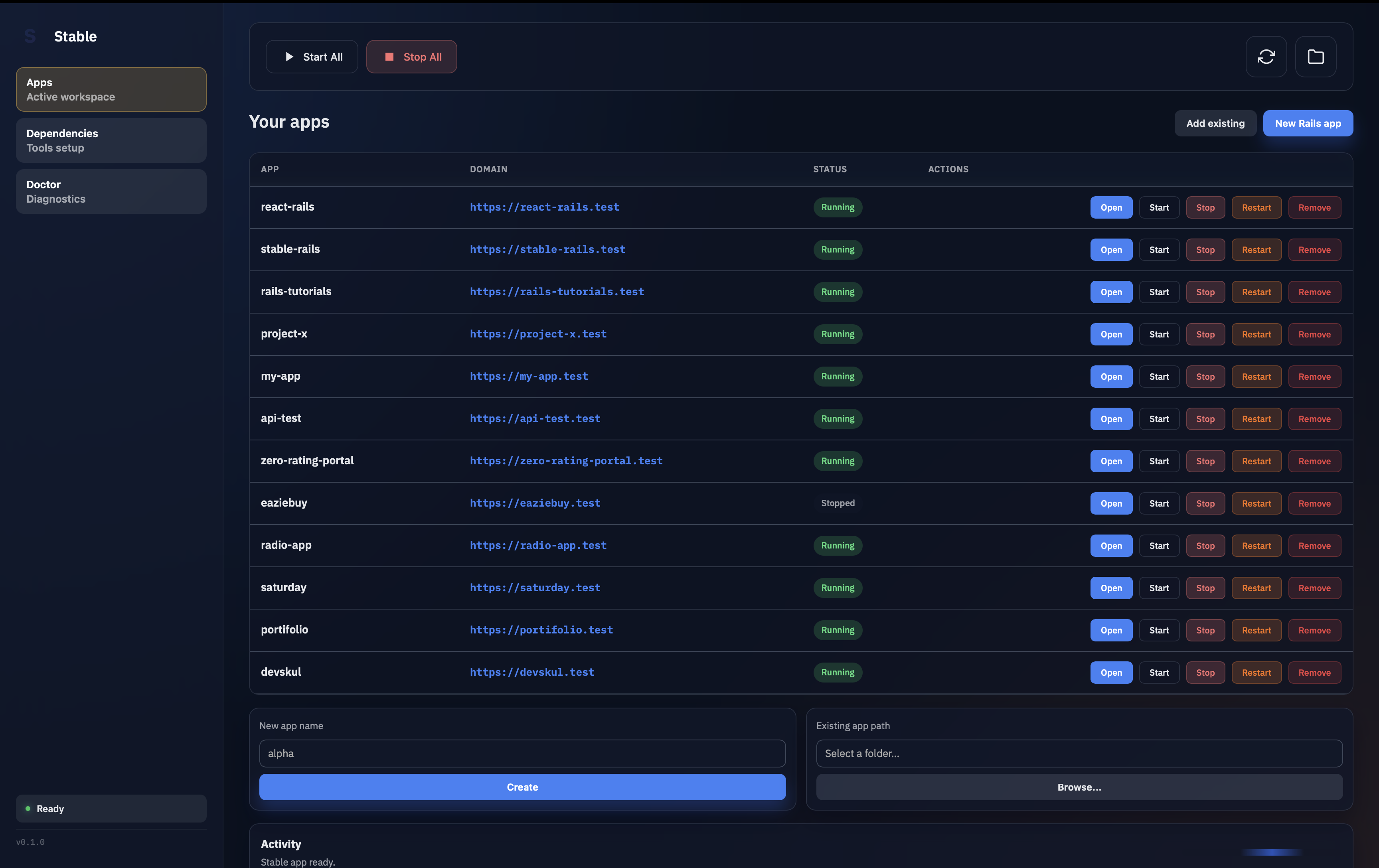This screenshot has width=1379, height=868.
Task: Click the blue Create button
Action: [x=522, y=787]
